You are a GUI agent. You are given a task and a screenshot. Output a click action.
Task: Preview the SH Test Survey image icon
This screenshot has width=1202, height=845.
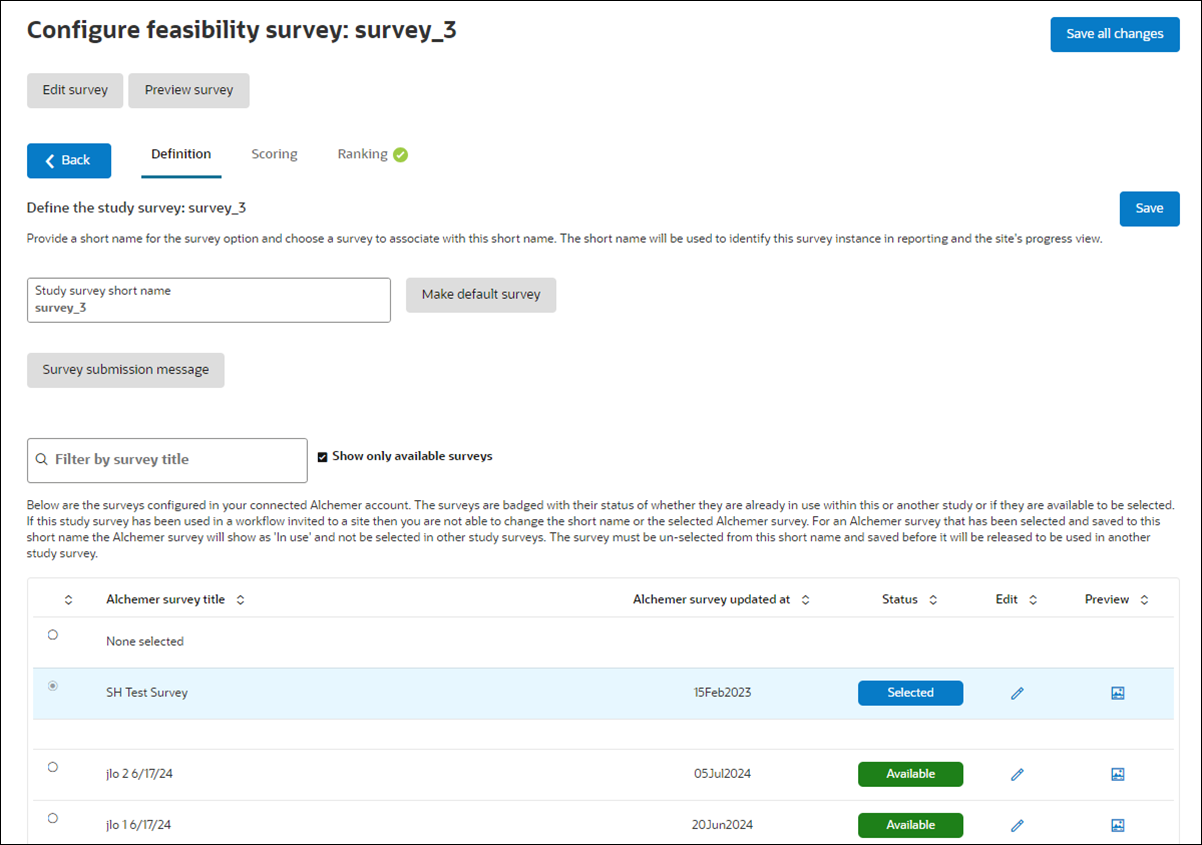tap(1118, 693)
